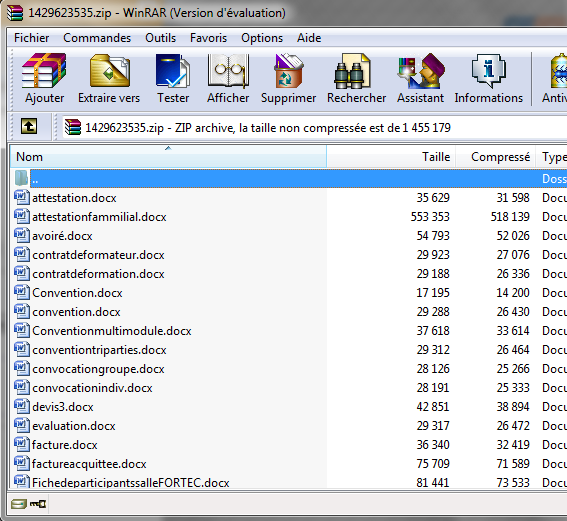567x521 pixels.
Task: Click the Word icon of avoiré.docx
Action: [x=22, y=235]
